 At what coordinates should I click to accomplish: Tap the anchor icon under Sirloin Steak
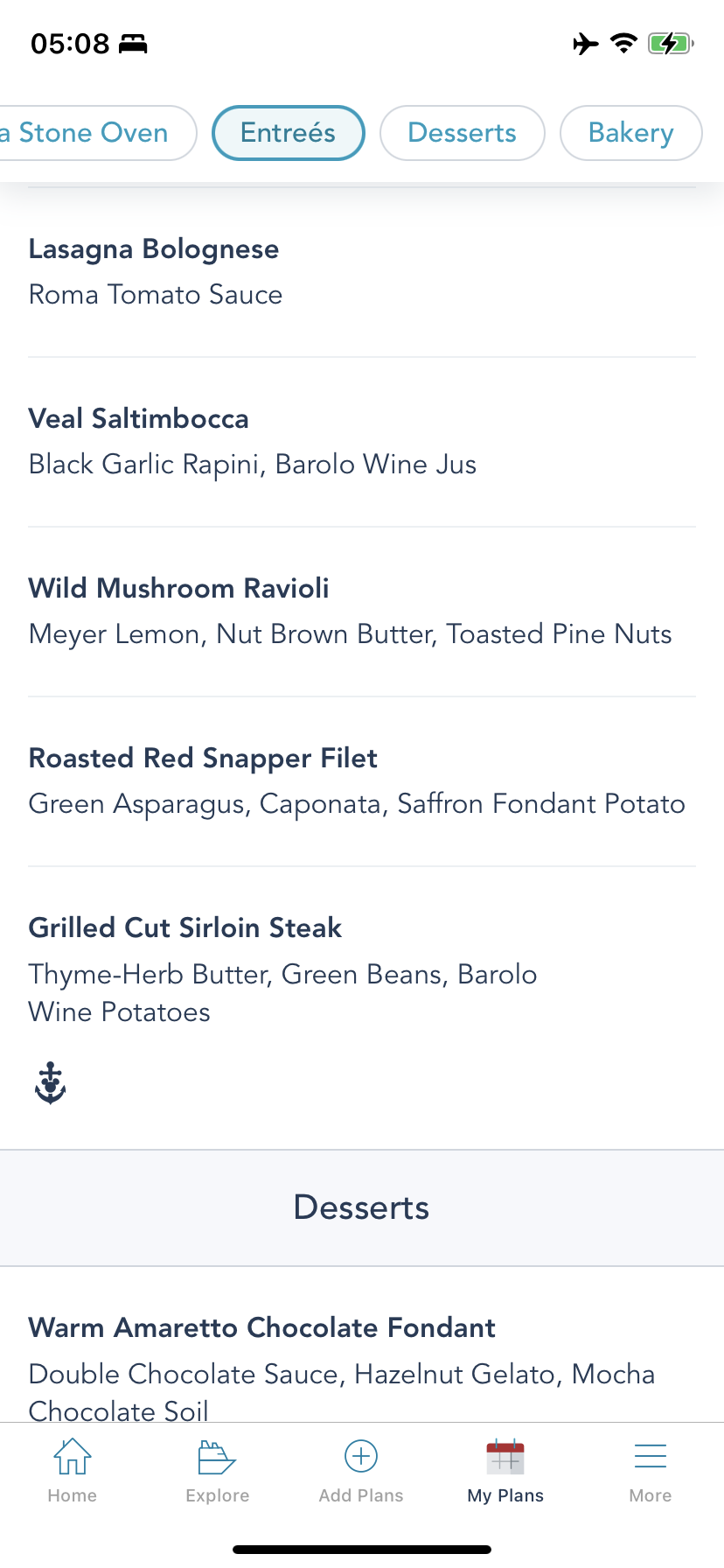click(x=51, y=1083)
